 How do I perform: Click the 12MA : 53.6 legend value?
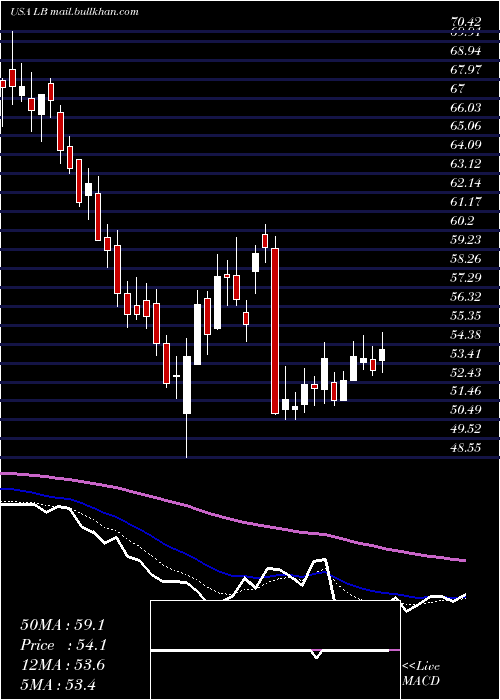pyautogui.click(x=62, y=665)
